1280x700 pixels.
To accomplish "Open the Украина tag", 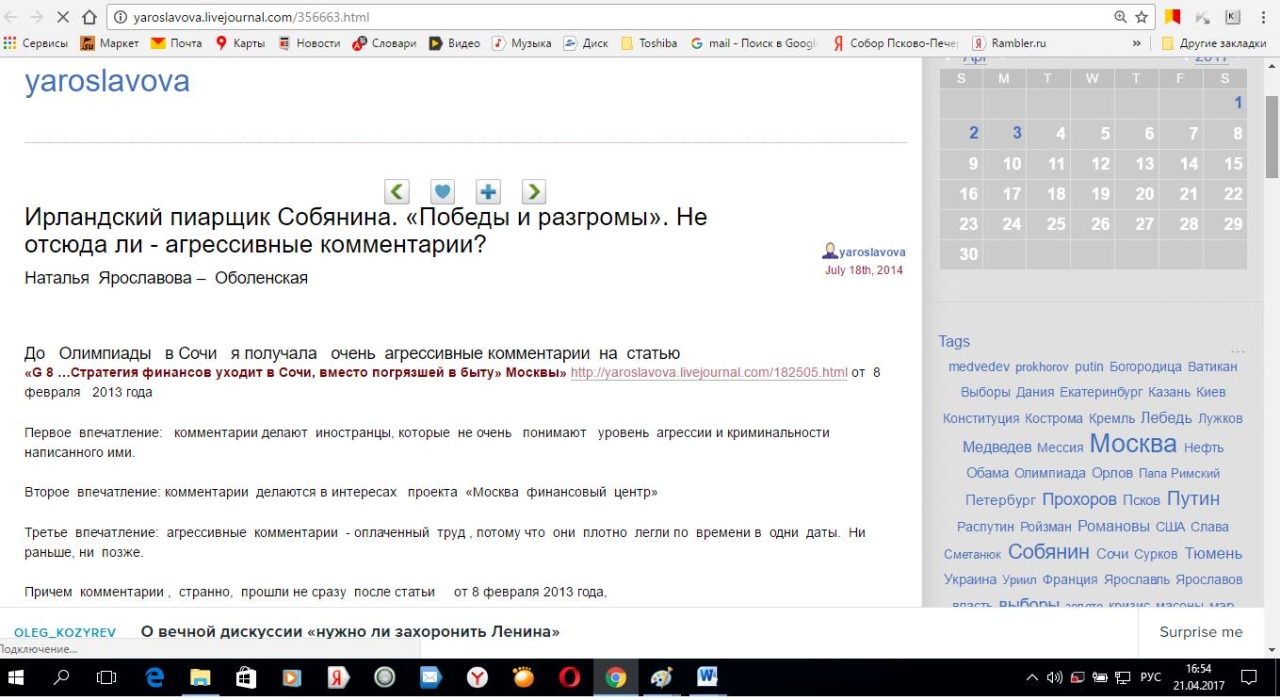I will tap(970, 579).
